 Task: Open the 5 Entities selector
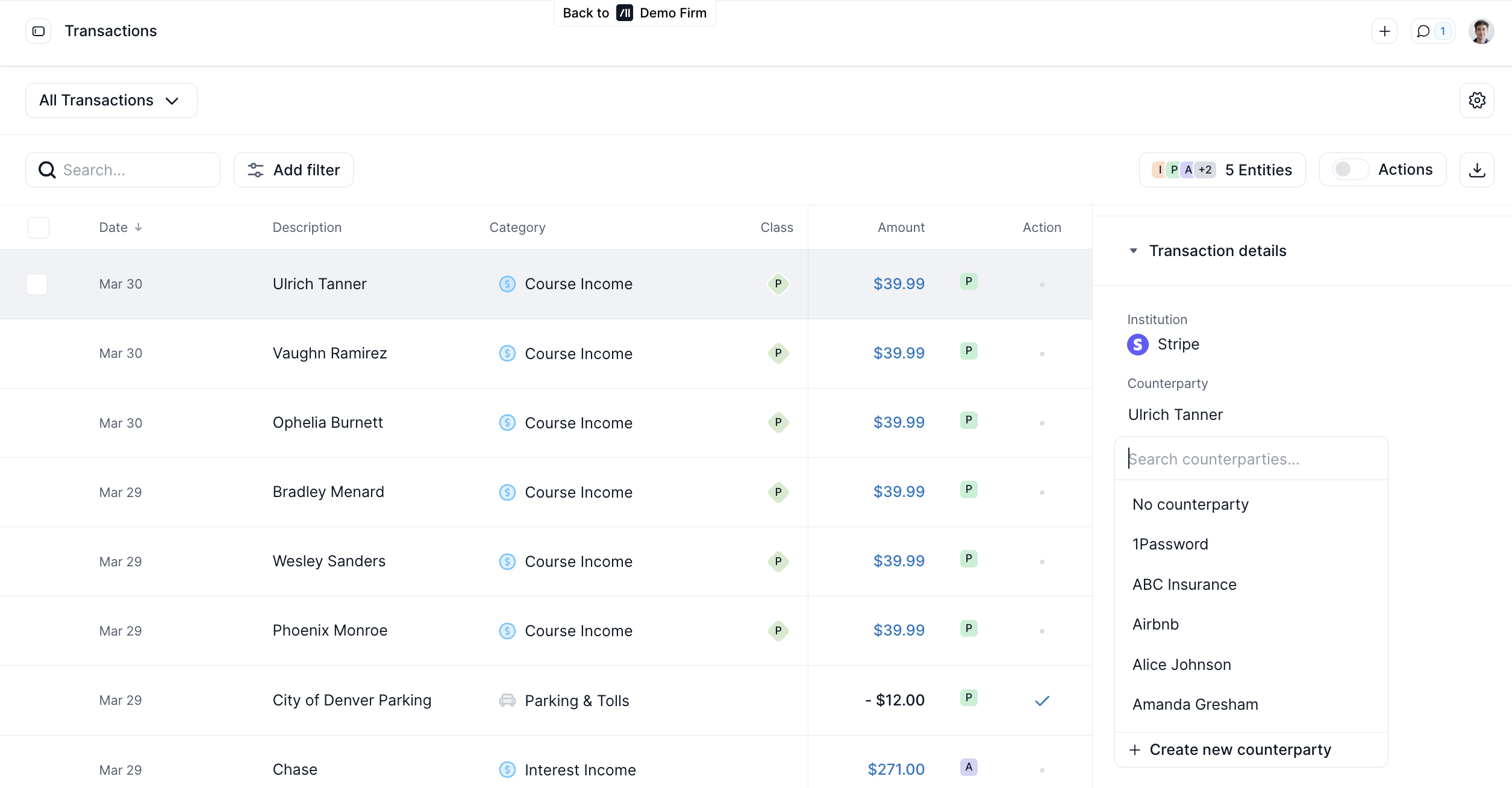(1222, 170)
